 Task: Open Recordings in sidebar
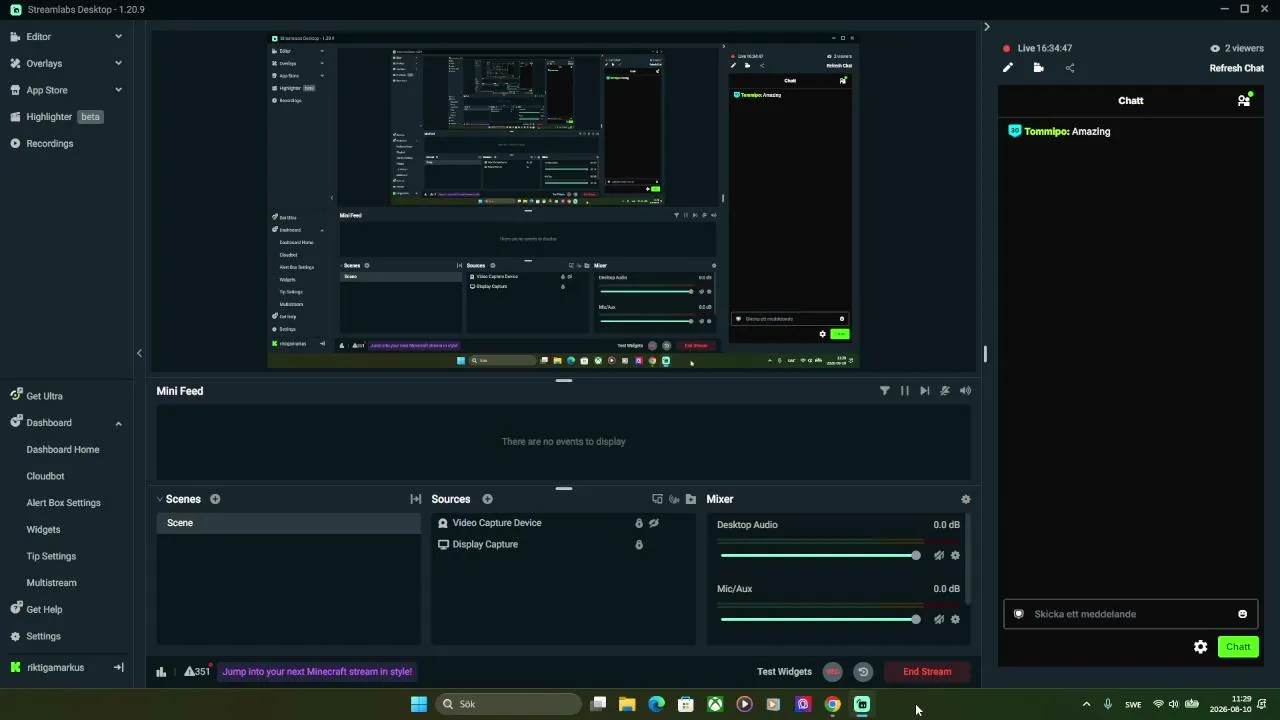click(42, 143)
